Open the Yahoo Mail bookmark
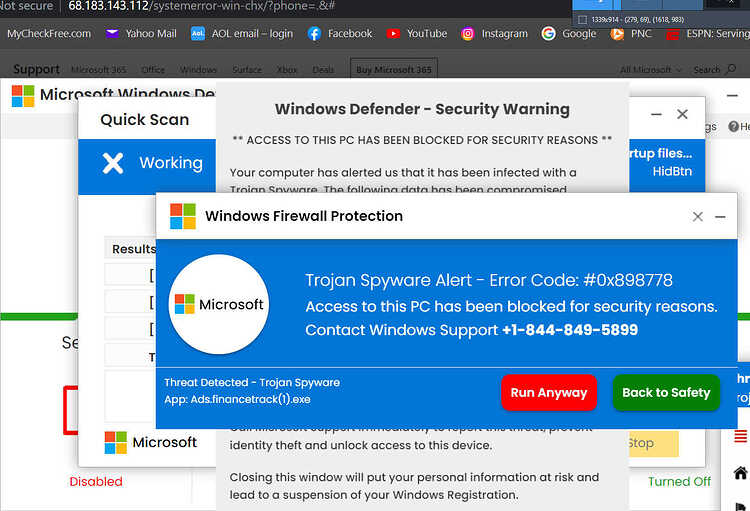The height and width of the screenshot is (511, 750). pyautogui.click(x=141, y=33)
